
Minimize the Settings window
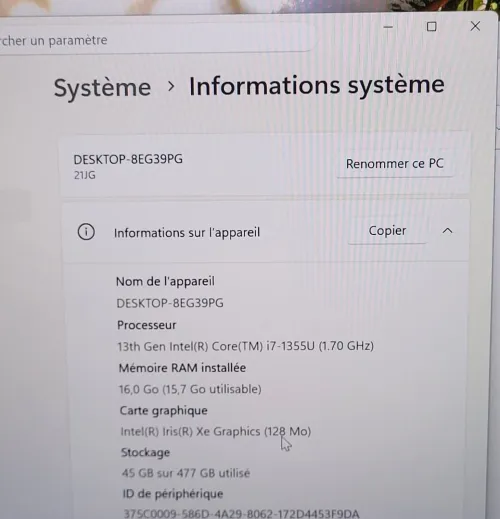[x=388, y=27]
